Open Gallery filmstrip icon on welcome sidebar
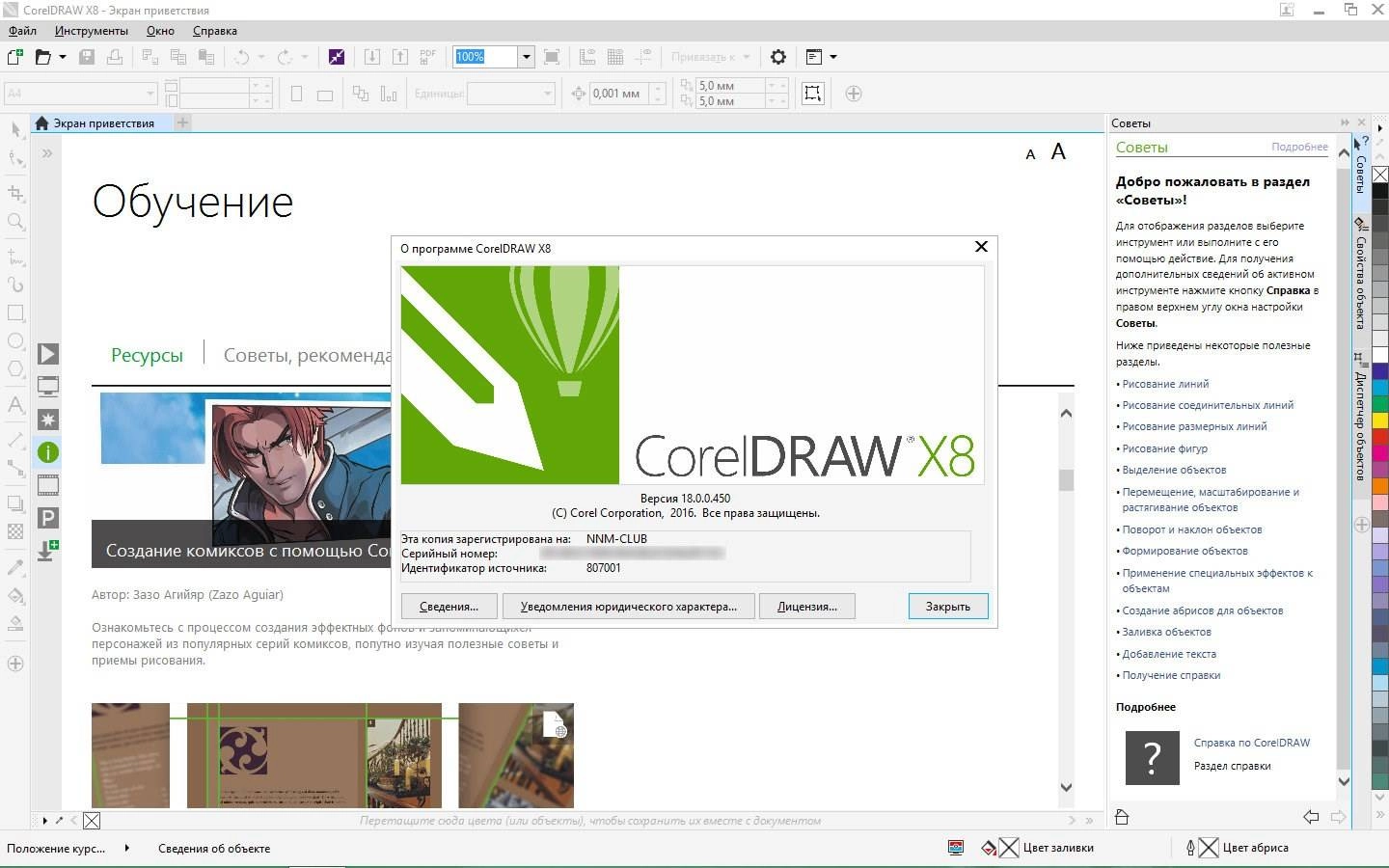1389x868 pixels. tap(48, 484)
